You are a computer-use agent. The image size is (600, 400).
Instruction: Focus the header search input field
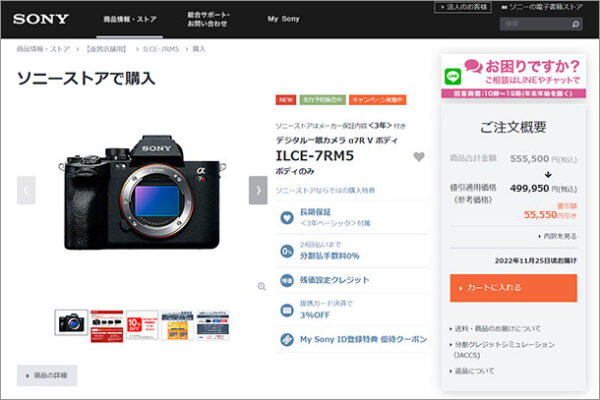point(535,24)
